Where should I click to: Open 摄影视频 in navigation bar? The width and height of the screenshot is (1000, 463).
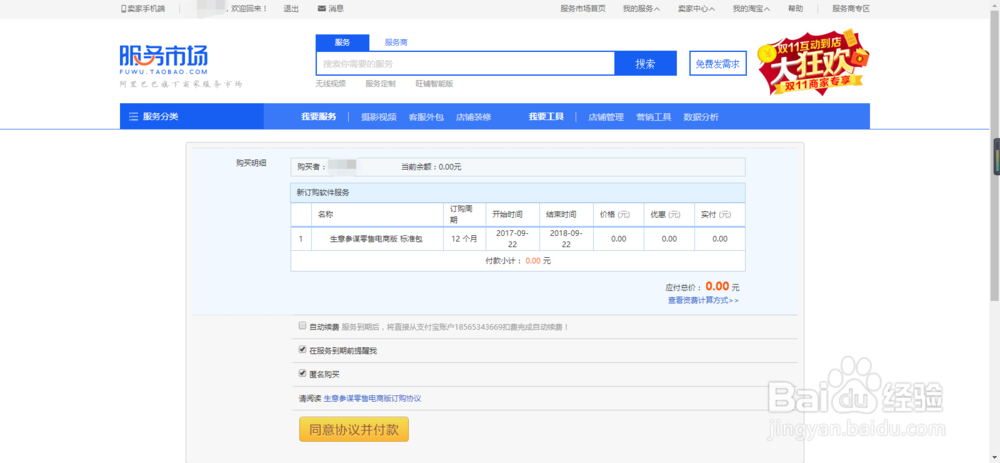(x=379, y=117)
